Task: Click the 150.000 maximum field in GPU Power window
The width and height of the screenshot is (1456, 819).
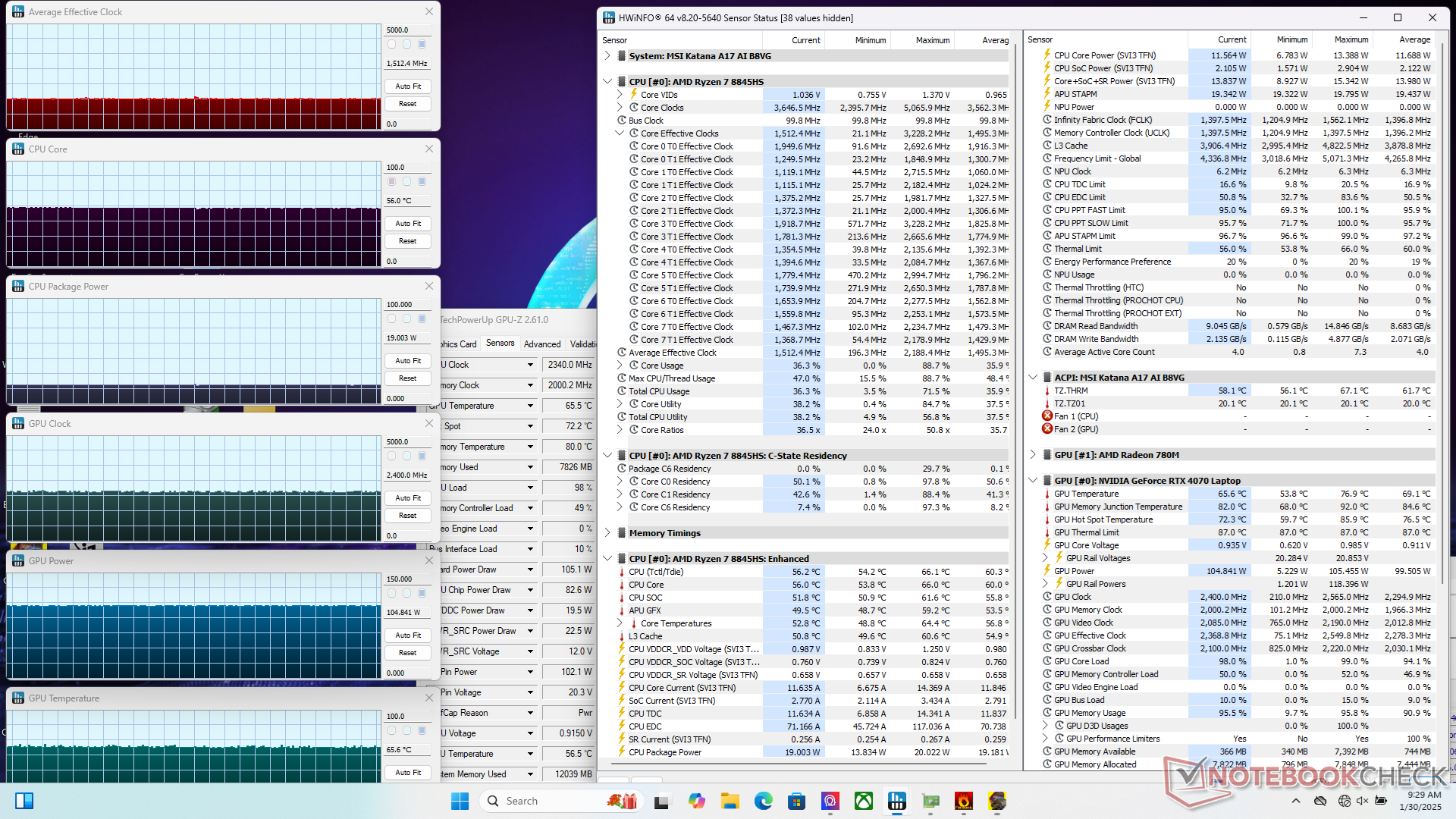Action: [408, 579]
